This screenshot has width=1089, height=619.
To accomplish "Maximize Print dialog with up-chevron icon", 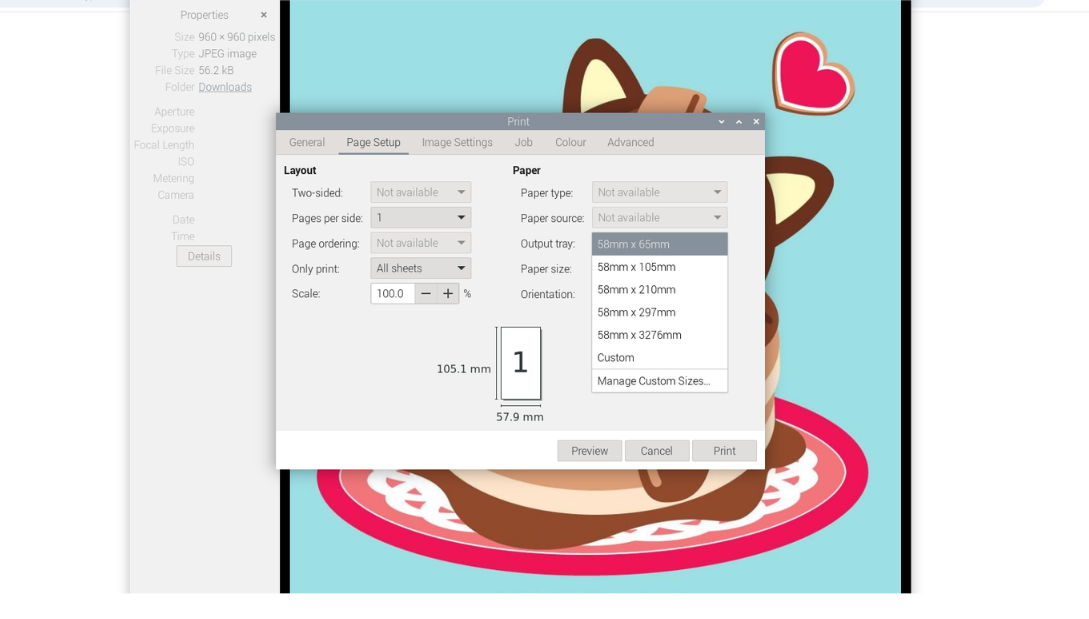I will coord(739,122).
